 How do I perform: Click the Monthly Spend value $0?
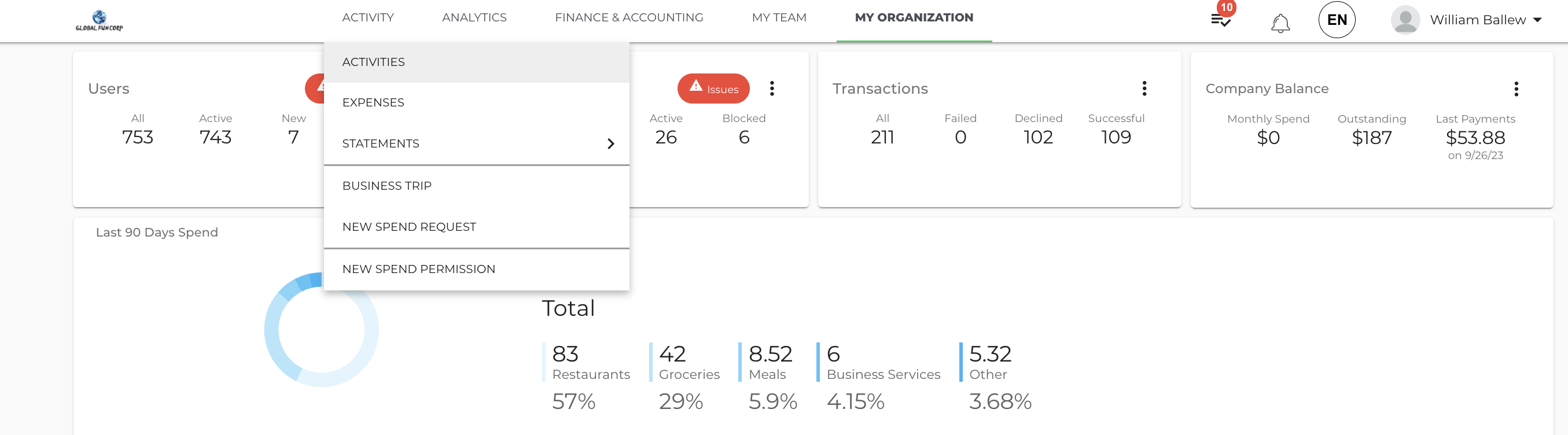pyautogui.click(x=1268, y=138)
